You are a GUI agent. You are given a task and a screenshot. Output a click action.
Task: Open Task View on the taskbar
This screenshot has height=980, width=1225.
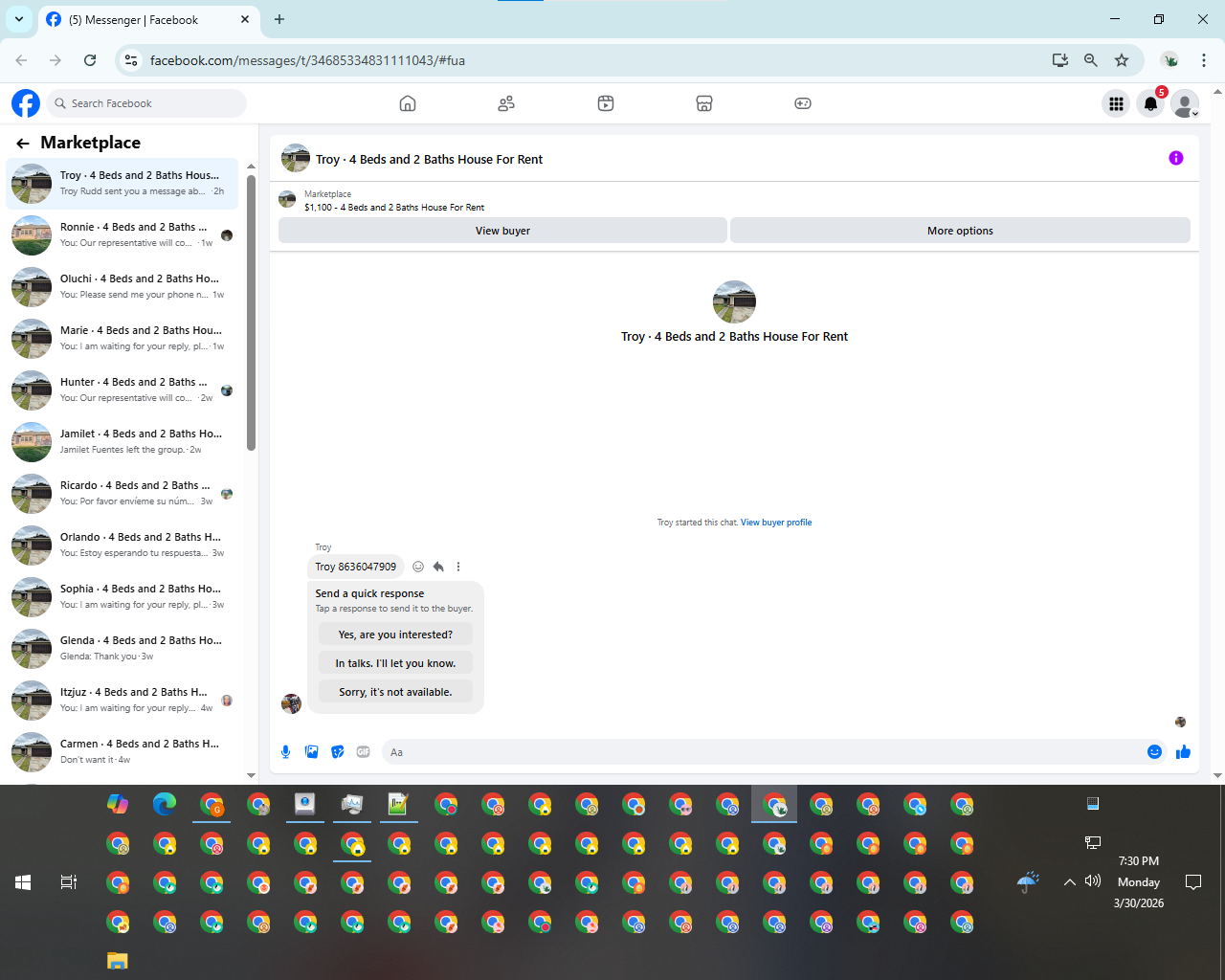69,882
